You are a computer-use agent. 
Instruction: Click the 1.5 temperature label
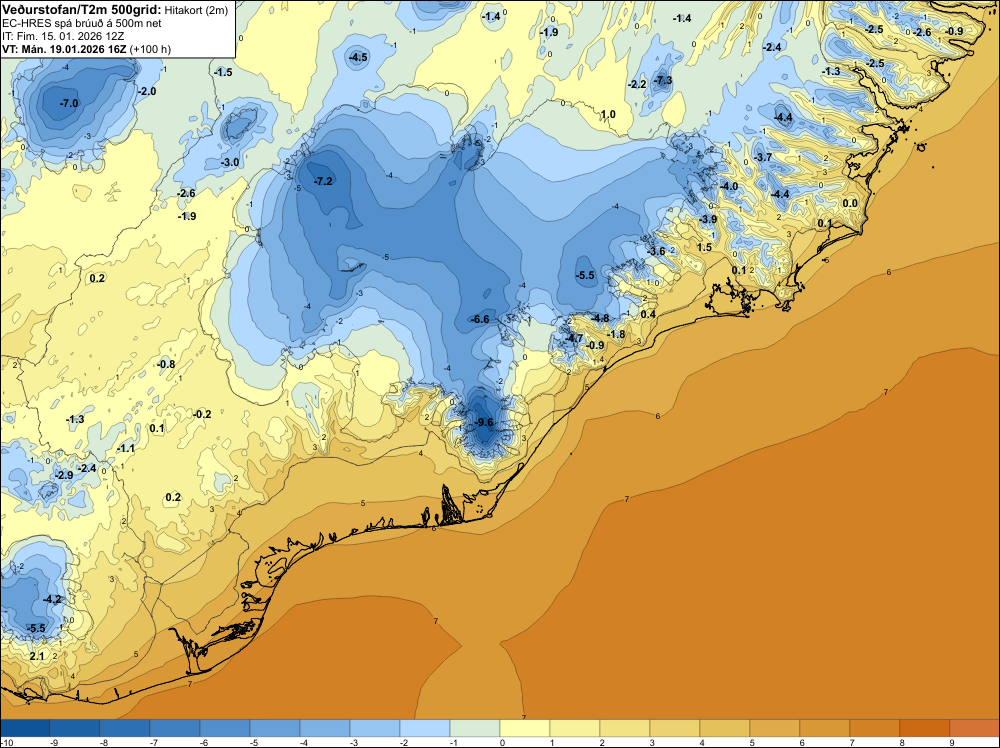point(704,247)
